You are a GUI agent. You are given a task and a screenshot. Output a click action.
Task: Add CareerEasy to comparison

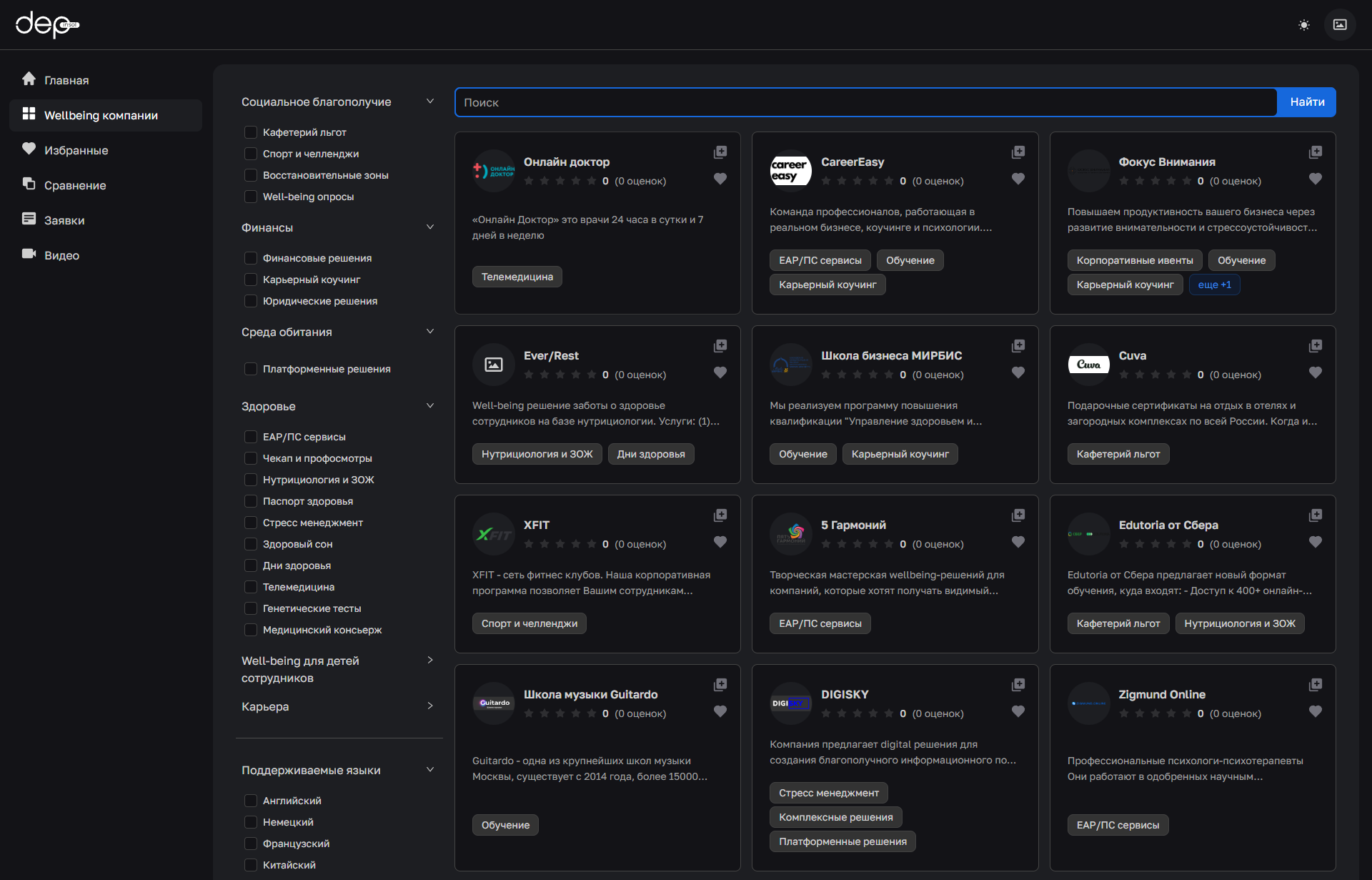click(1018, 152)
